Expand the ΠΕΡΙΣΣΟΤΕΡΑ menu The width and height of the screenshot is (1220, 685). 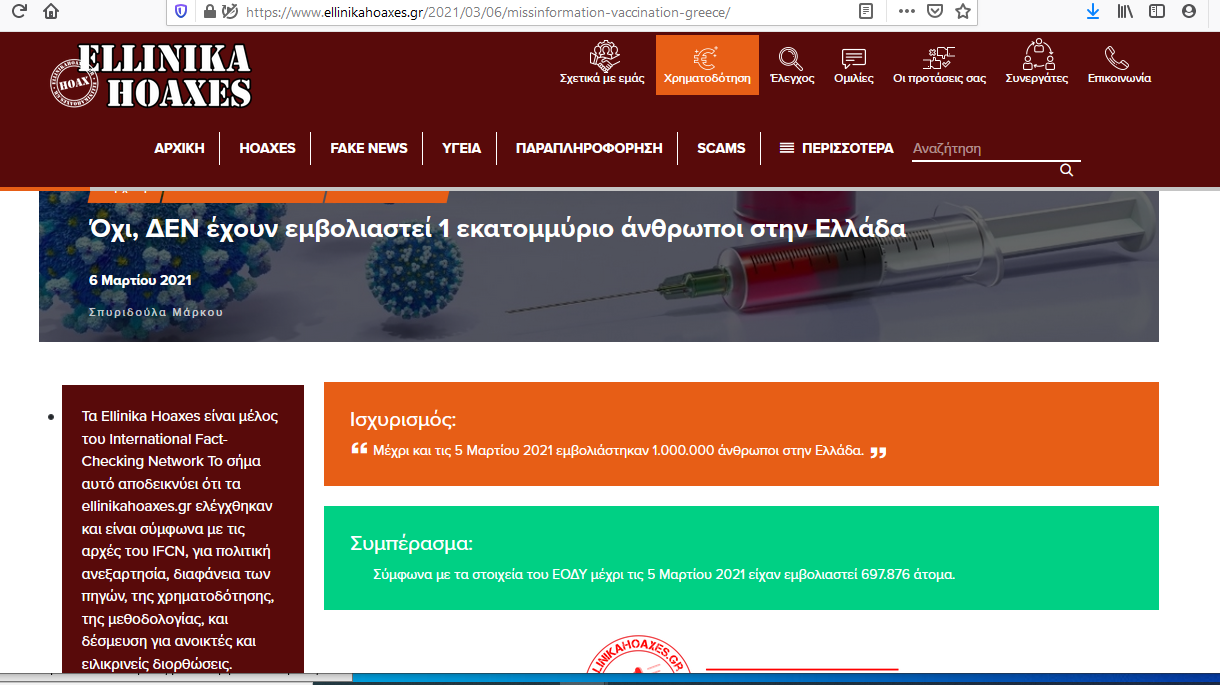tap(836, 148)
